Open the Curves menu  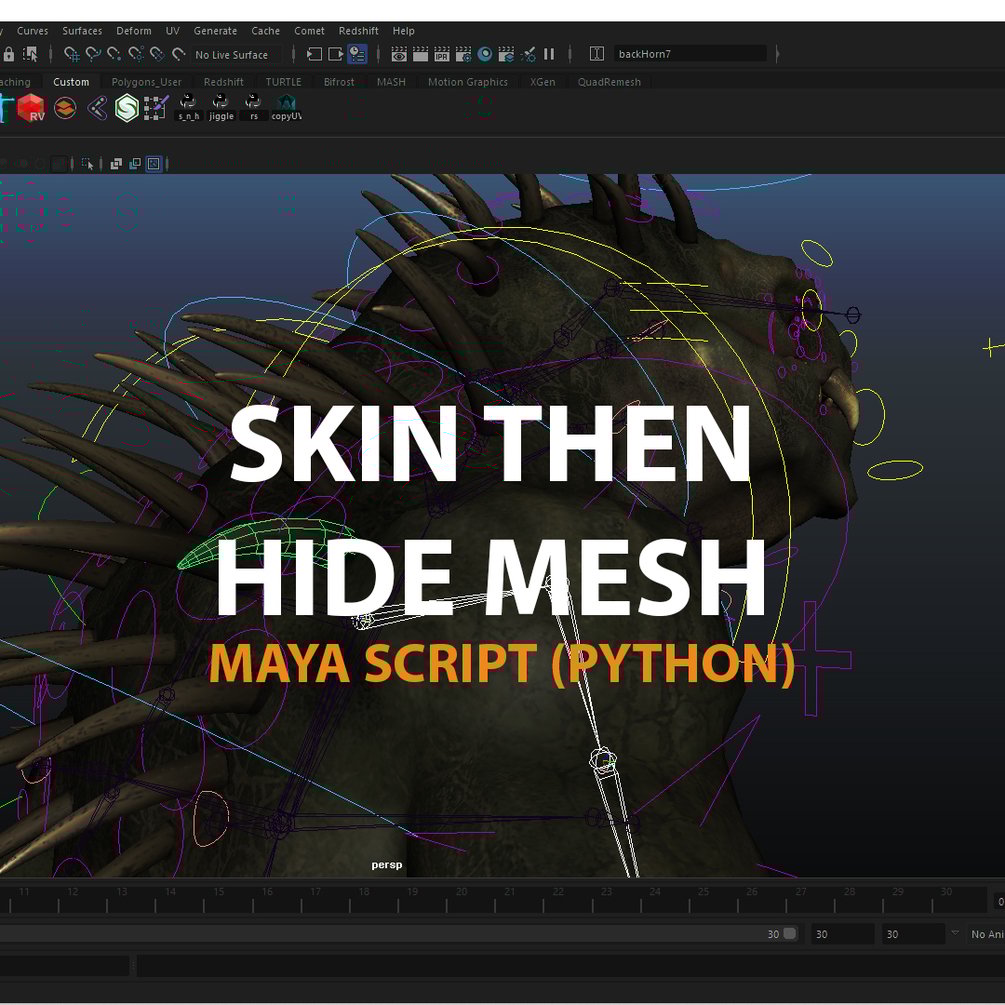click(x=33, y=31)
